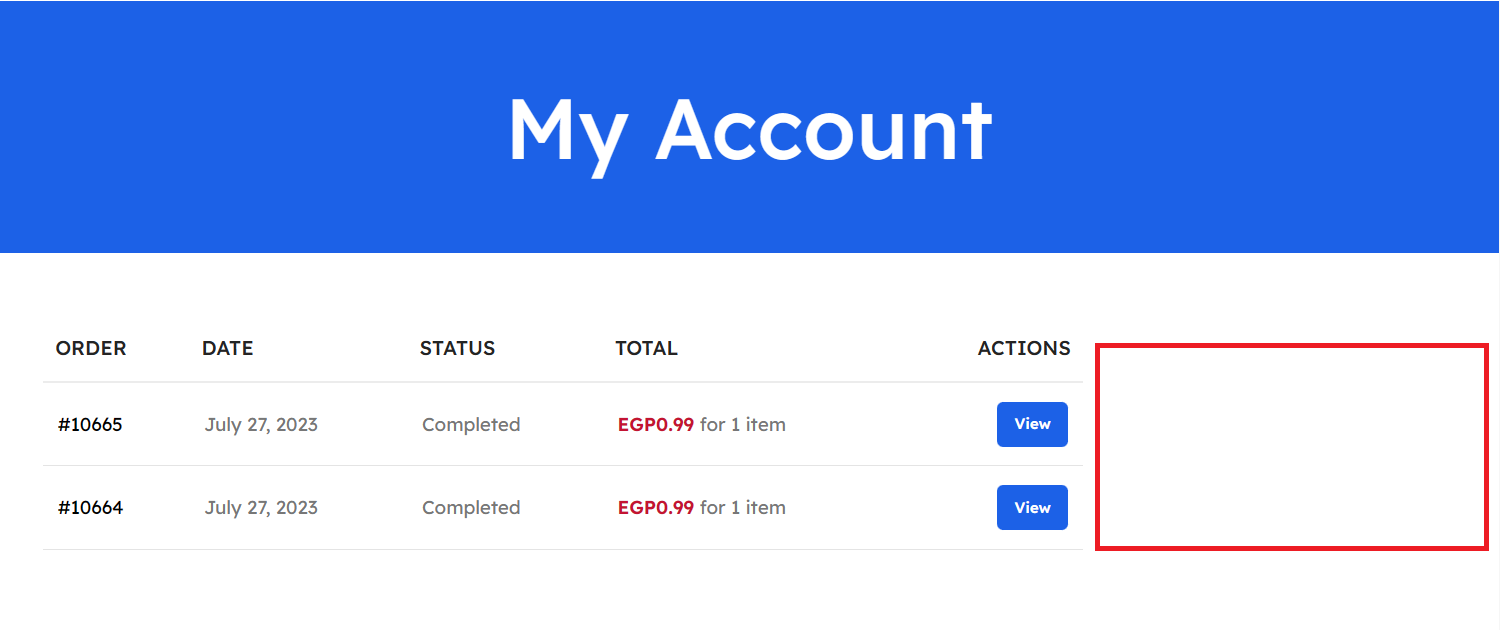Select the date of order #10664
Image resolution: width=1500 pixels, height=630 pixels.
click(x=261, y=507)
